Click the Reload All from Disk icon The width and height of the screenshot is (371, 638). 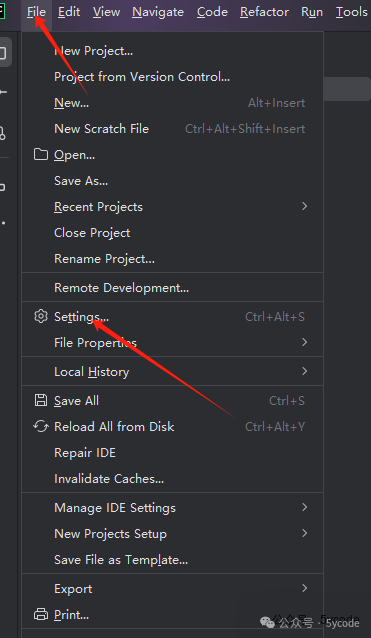41,426
